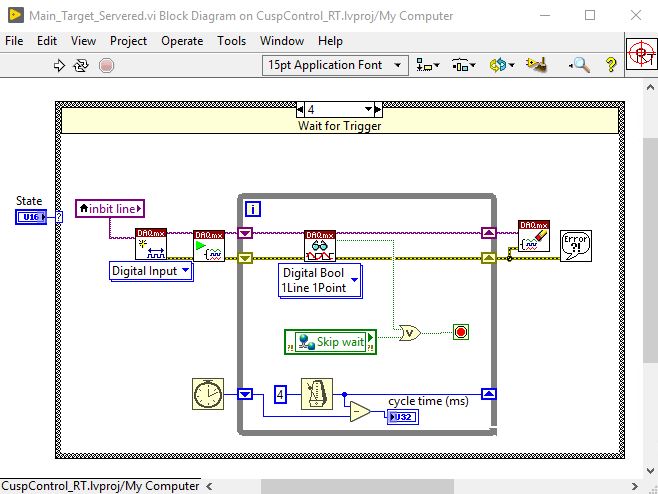The width and height of the screenshot is (658, 494).
Task: Open the Digital Bool 1Line 1Point selector
Action: [x=320, y=281]
